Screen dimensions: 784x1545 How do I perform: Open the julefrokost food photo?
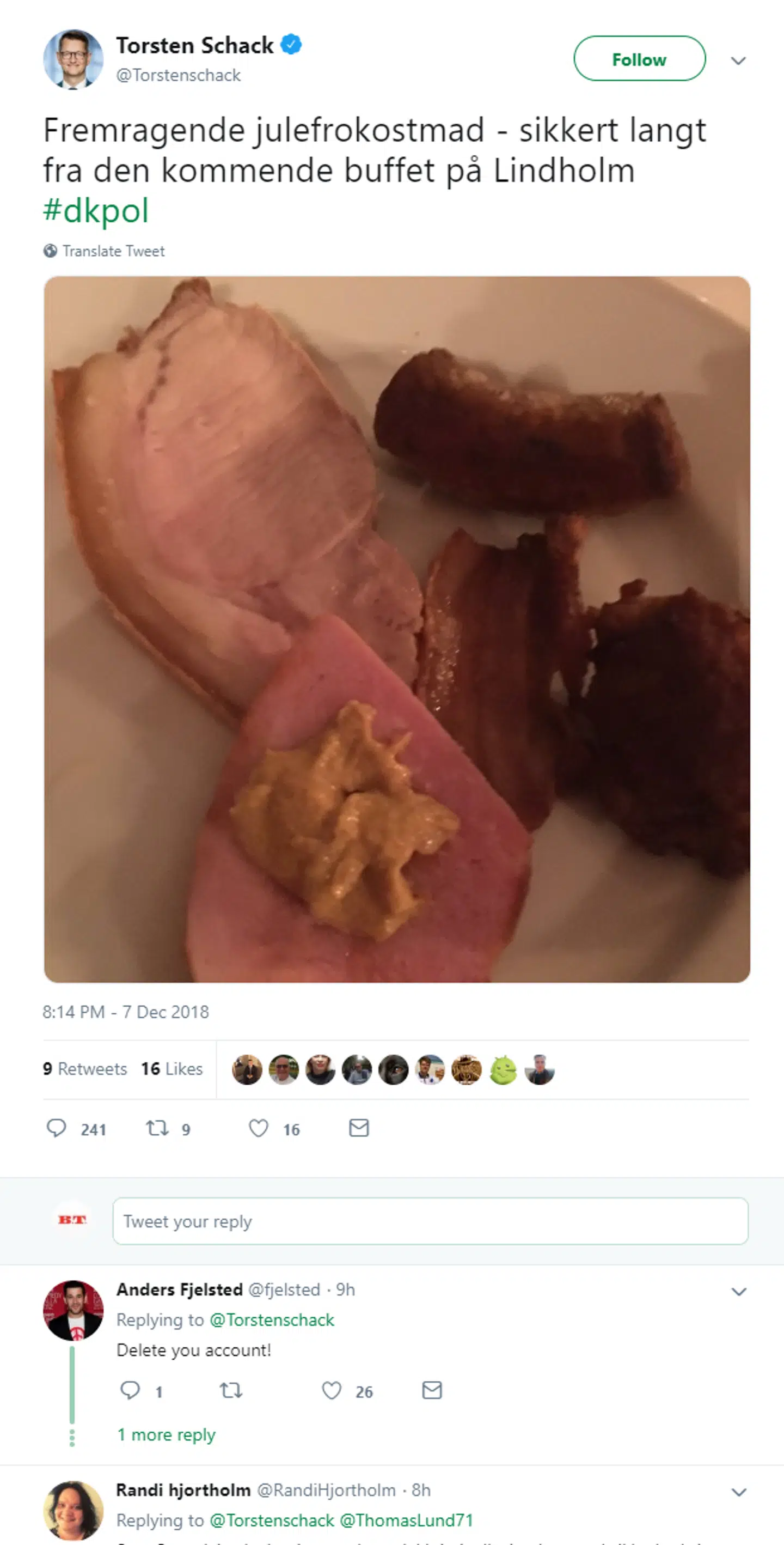(397, 629)
